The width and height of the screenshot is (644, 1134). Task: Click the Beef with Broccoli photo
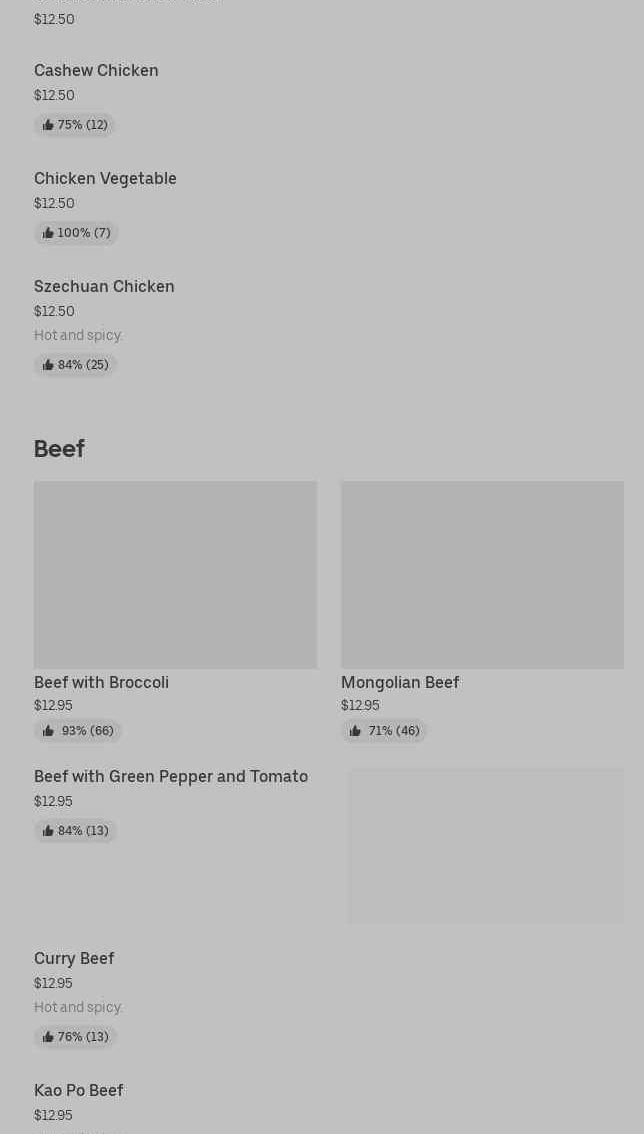click(175, 575)
